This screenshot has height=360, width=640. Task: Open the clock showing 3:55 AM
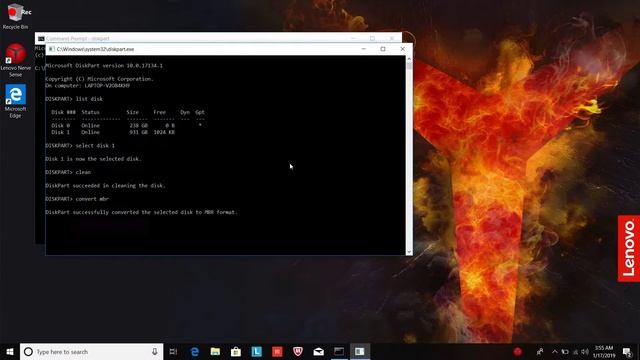604,351
